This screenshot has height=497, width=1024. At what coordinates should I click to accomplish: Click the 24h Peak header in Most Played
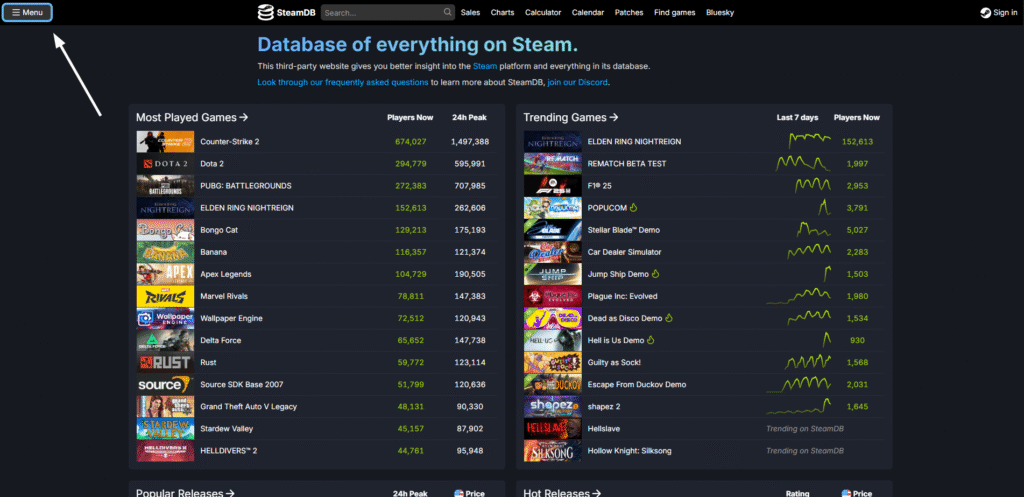click(469, 118)
